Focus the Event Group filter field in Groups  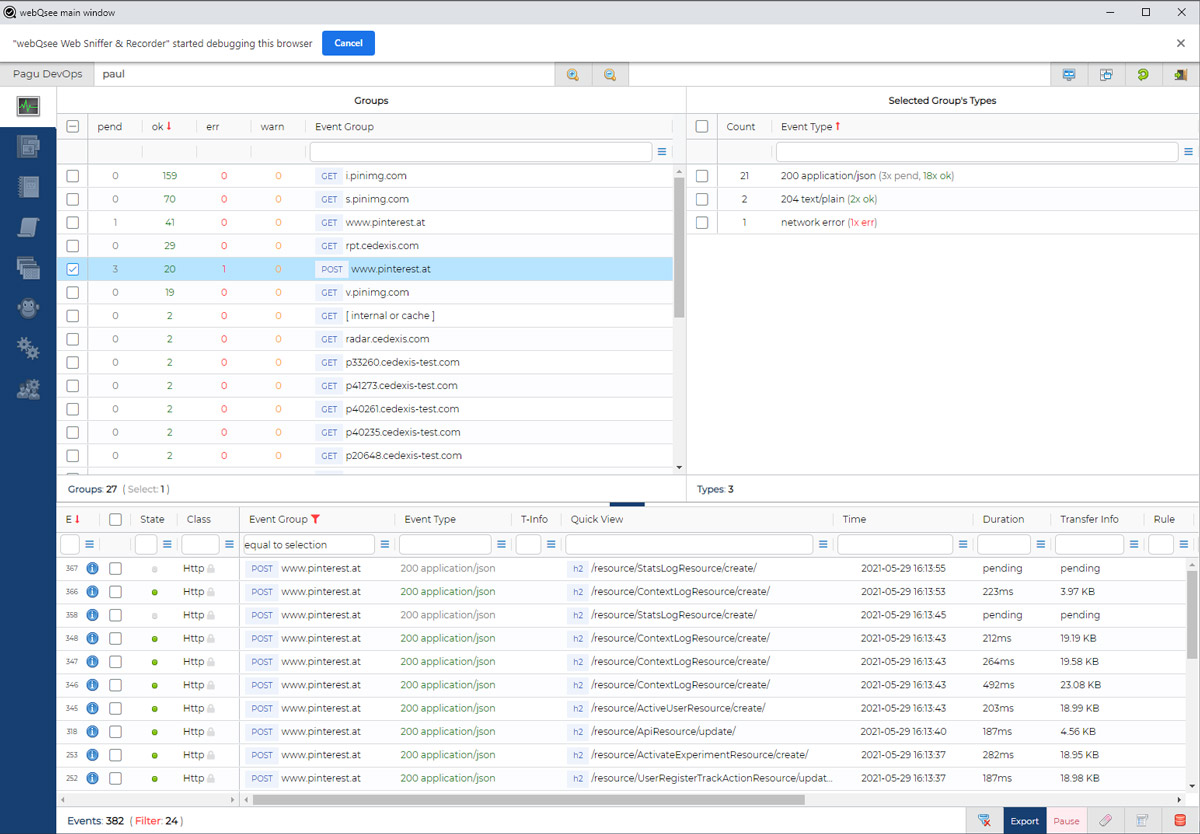[481, 152]
